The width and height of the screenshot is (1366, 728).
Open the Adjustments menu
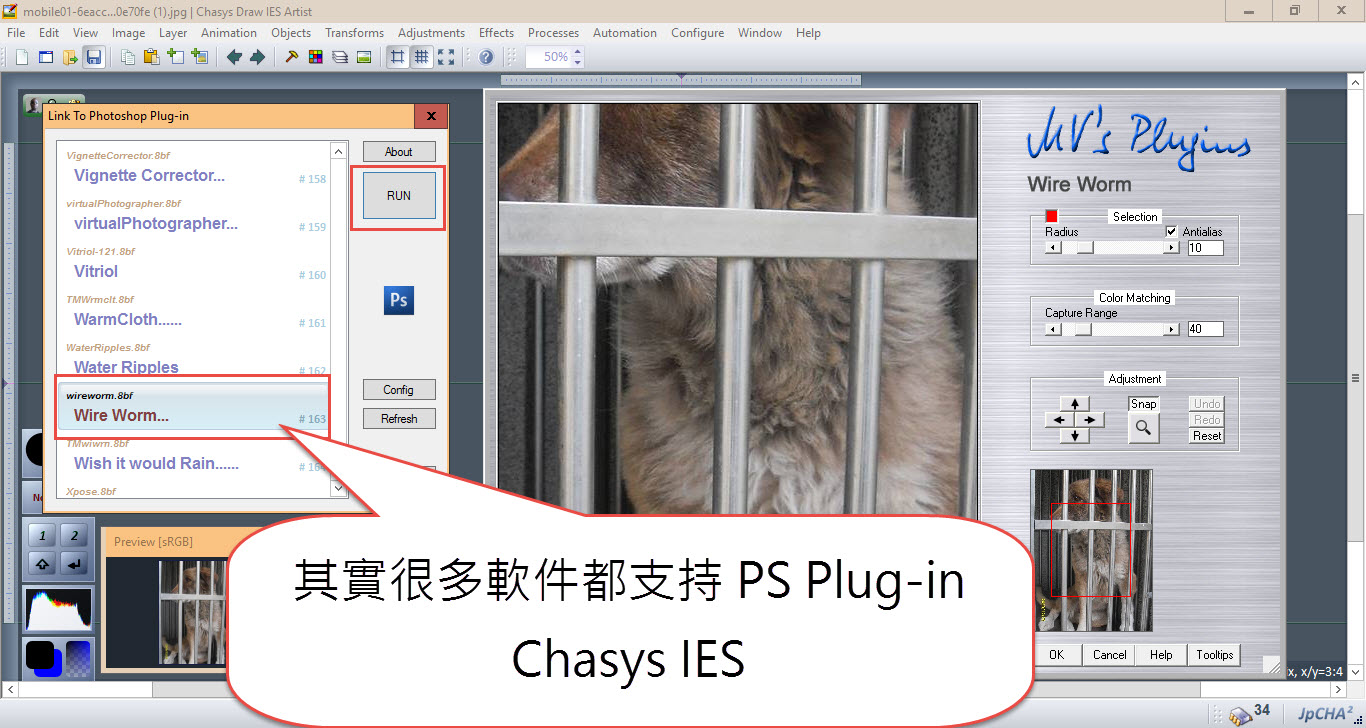pyautogui.click(x=431, y=33)
